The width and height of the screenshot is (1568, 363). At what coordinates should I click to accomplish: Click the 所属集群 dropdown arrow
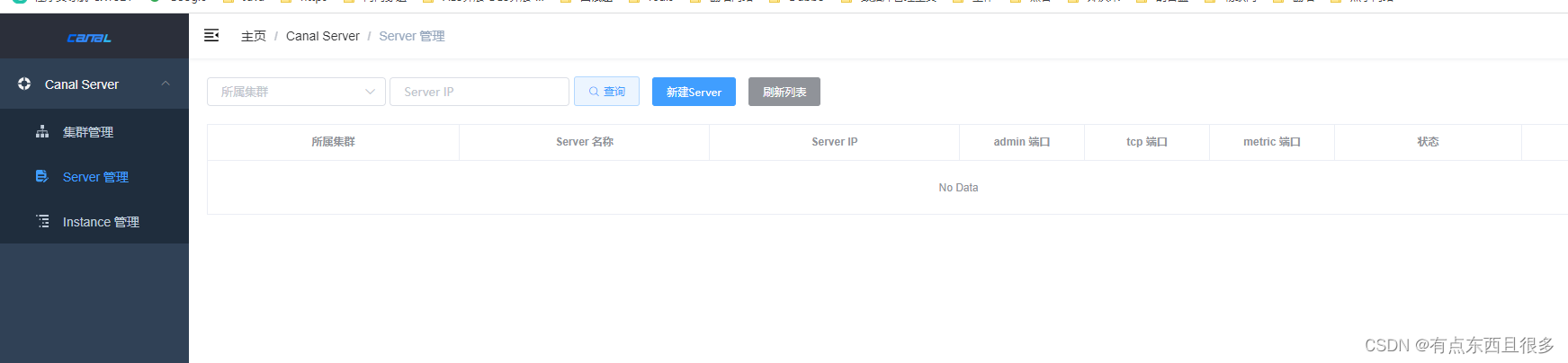(370, 92)
